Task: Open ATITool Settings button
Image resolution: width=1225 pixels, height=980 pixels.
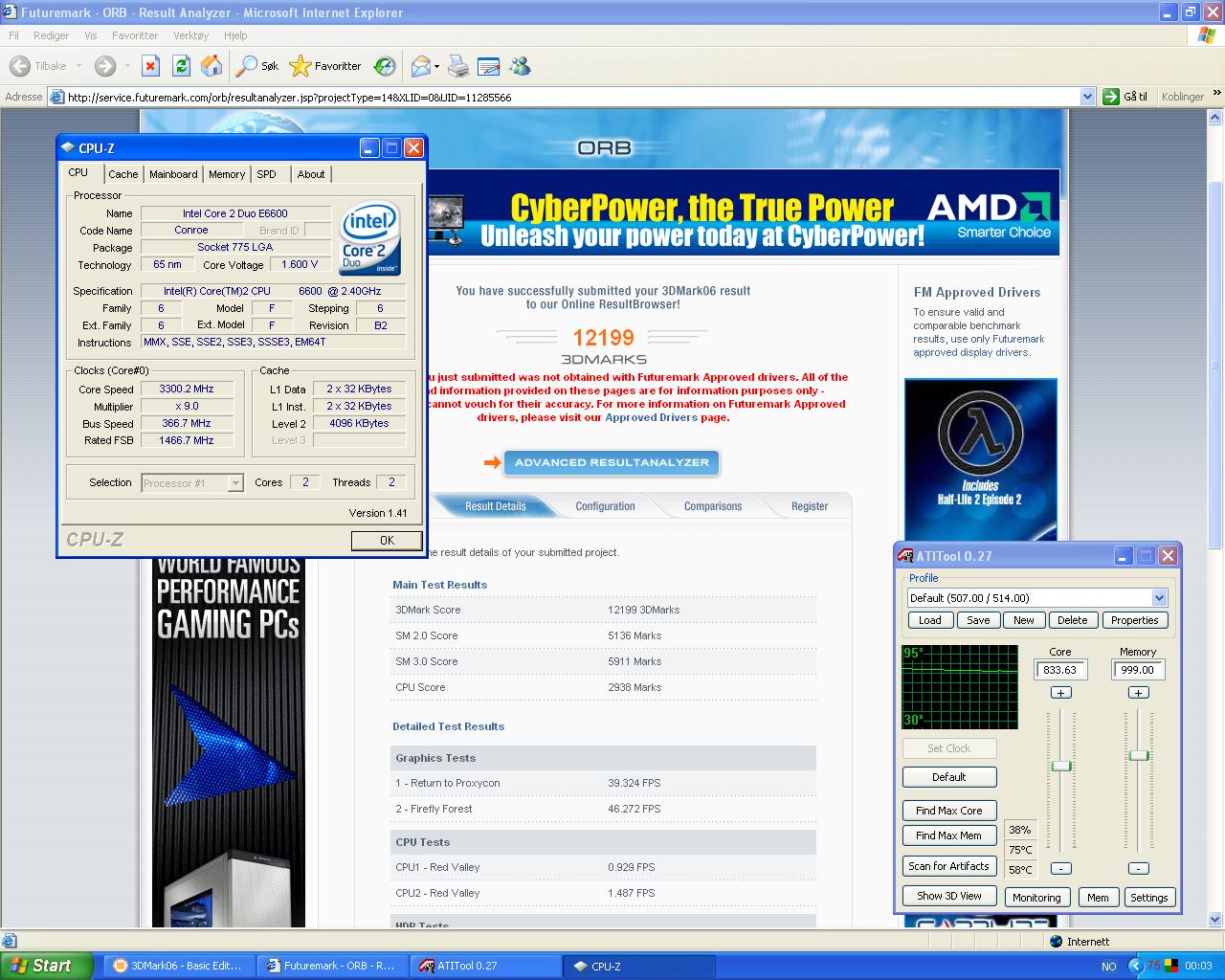Action: (x=1148, y=898)
